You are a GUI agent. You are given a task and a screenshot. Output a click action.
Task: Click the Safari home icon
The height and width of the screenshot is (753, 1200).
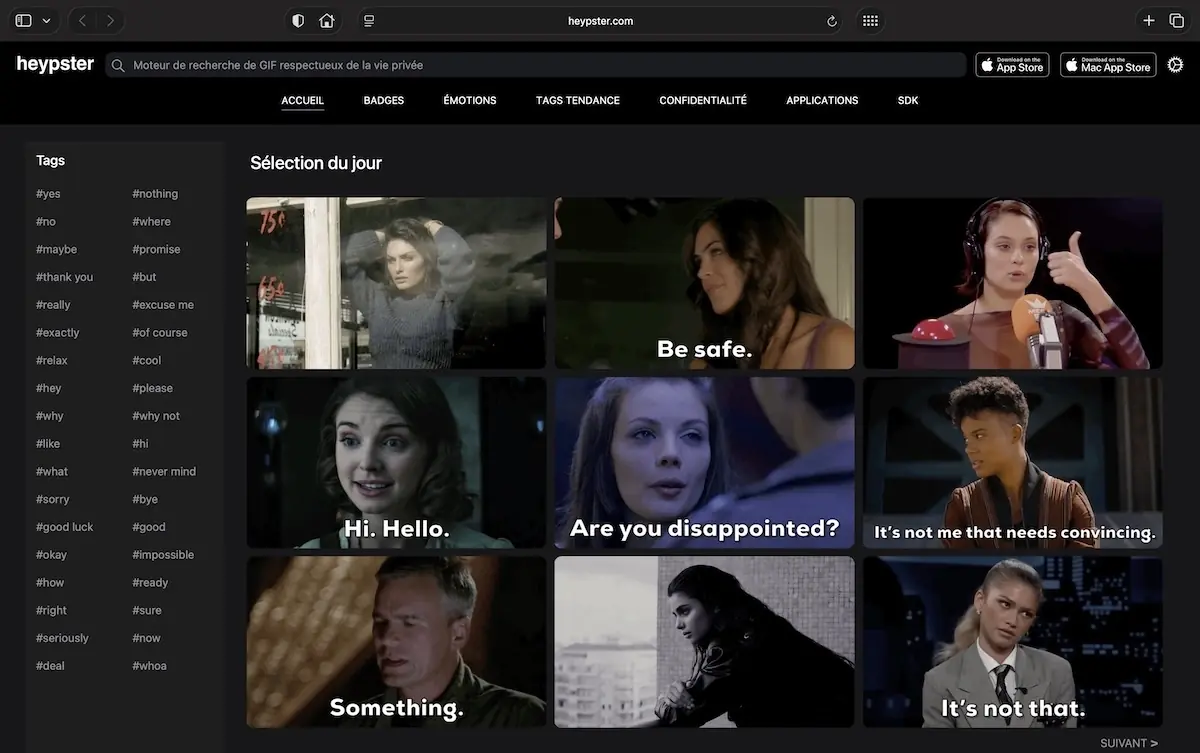326,21
